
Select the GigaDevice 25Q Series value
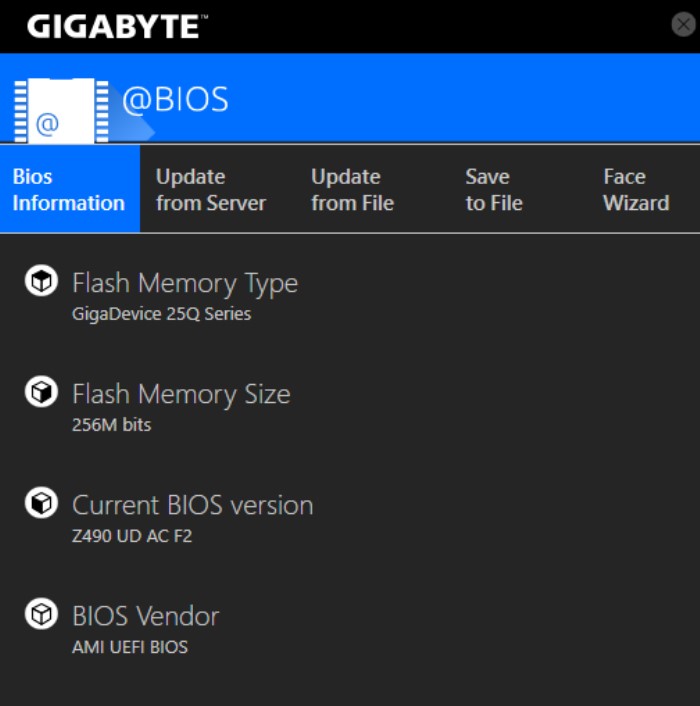pos(162,314)
